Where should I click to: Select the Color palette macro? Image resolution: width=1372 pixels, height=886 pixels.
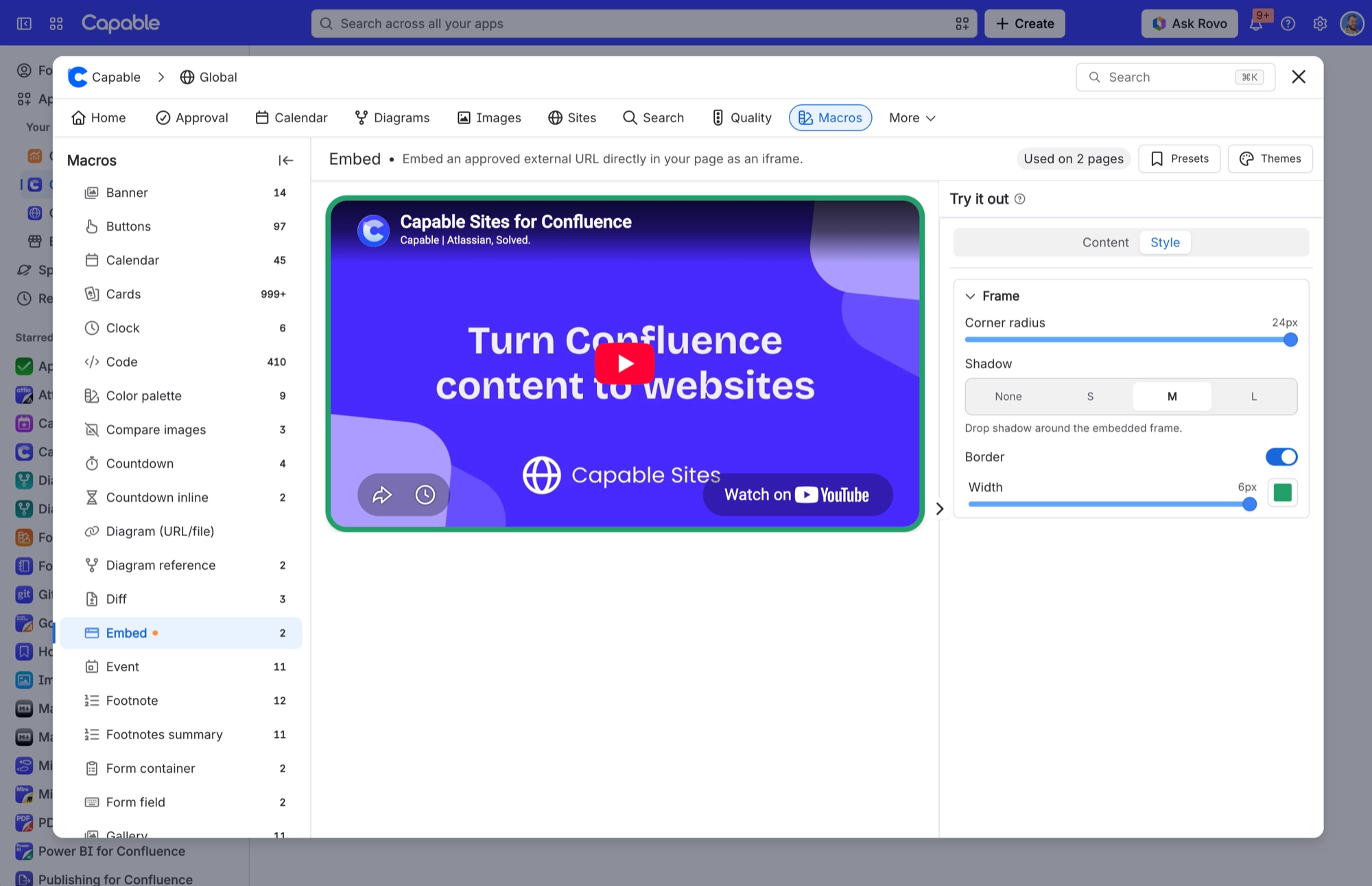(181, 396)
